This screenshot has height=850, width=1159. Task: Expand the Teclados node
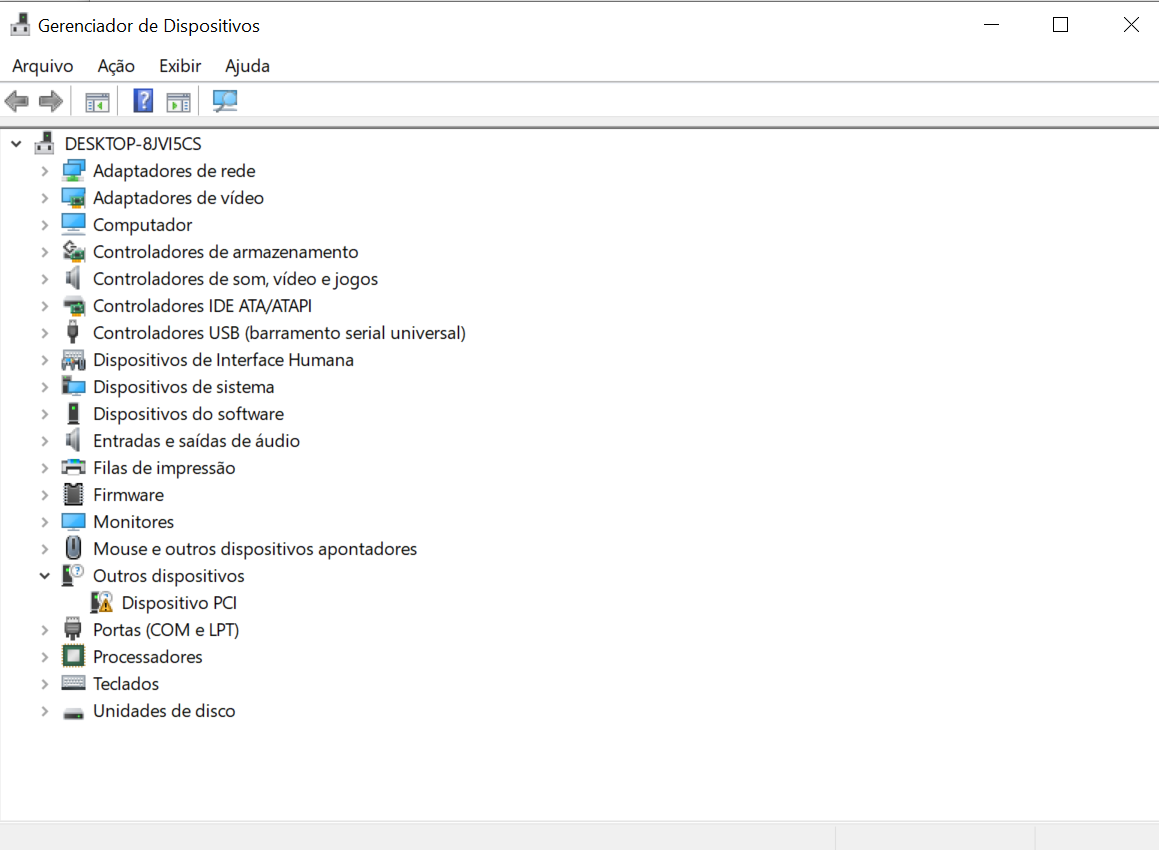pyautogui.click(x=44, y=684)
